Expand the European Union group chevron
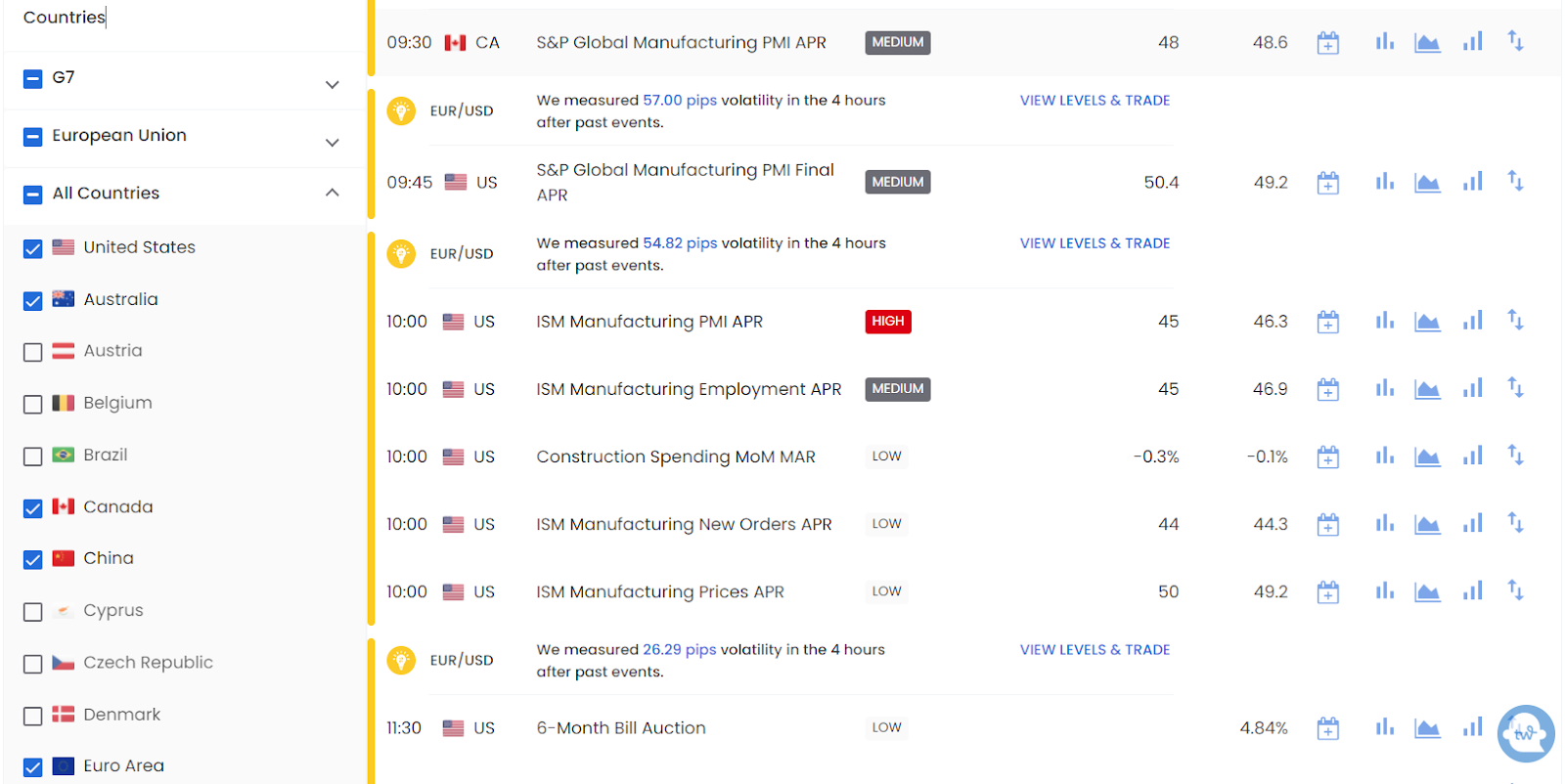 [x=333, y=143]
